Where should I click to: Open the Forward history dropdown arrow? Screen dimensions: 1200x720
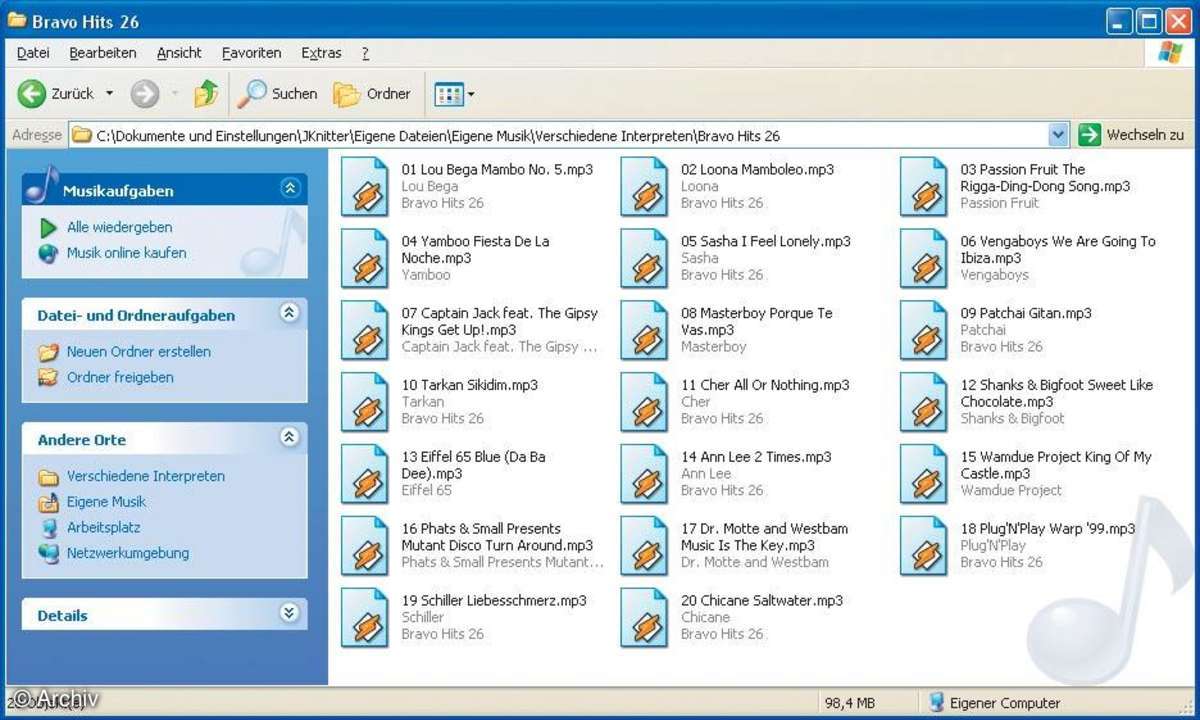click(174, 94)
